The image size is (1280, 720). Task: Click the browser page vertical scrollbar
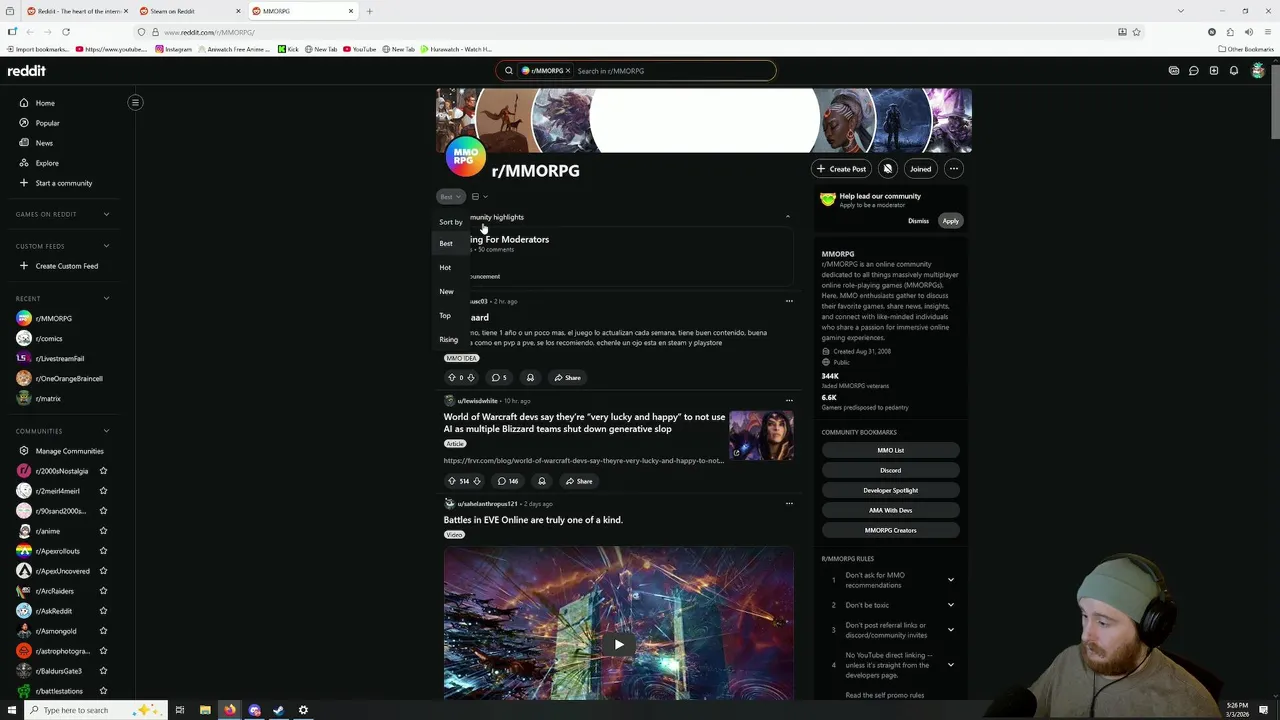[x=1274, y=100]
